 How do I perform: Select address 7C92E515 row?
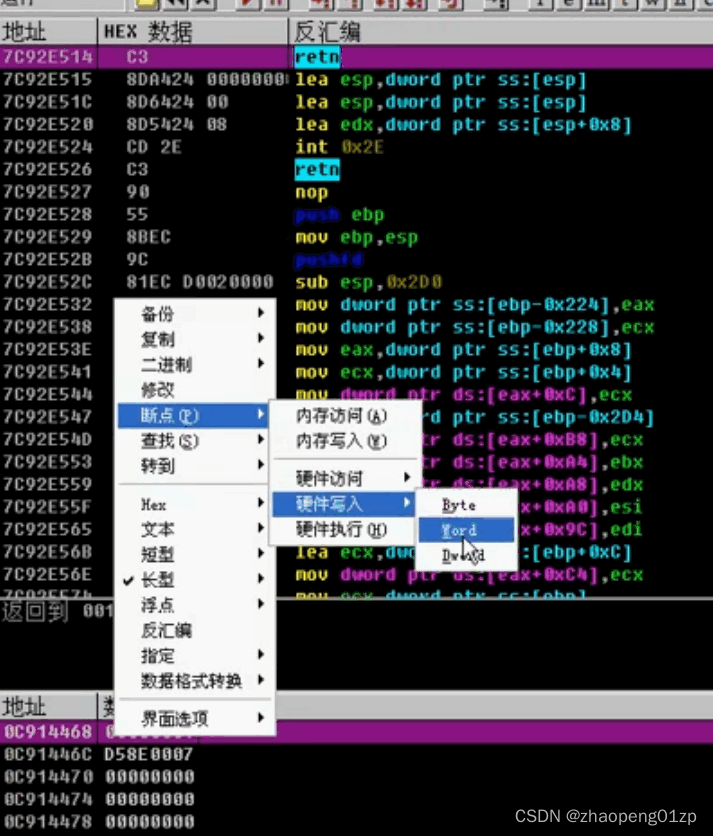coord(356,80)
